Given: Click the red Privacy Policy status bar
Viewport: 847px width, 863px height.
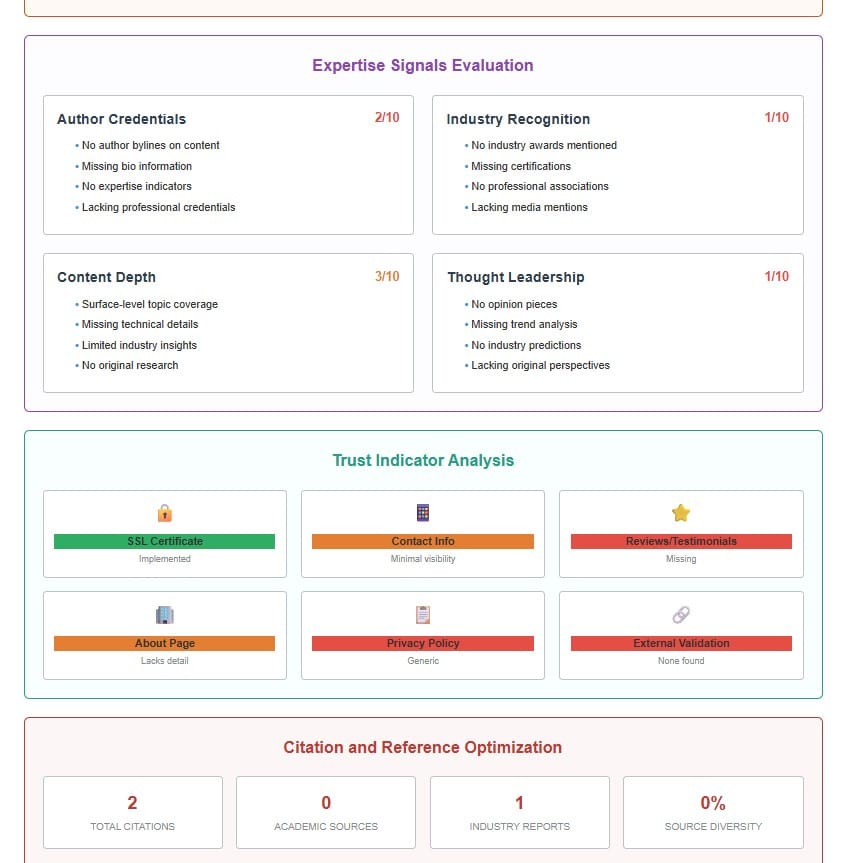Looking at the screenshot, I should pos(423,643).
